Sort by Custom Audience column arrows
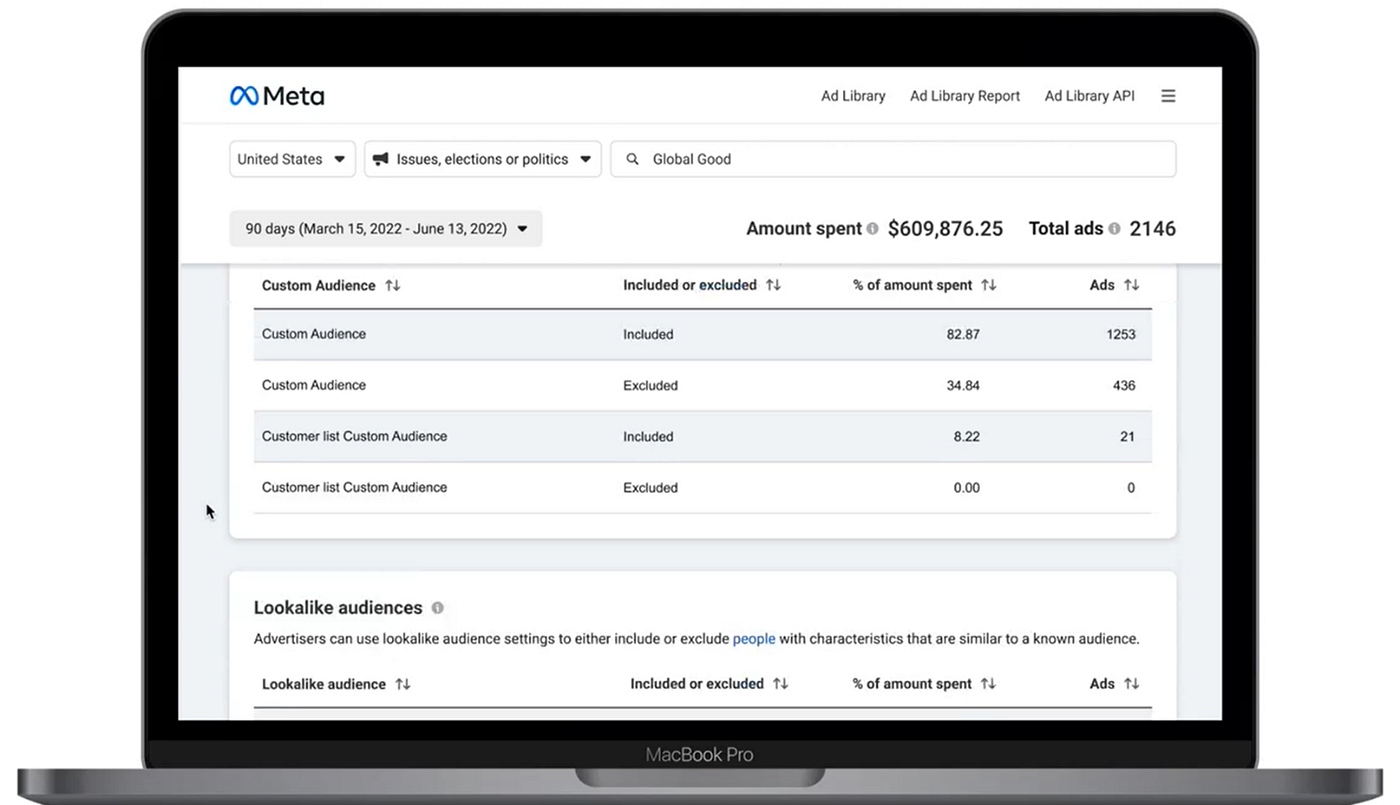 [393, 285]
